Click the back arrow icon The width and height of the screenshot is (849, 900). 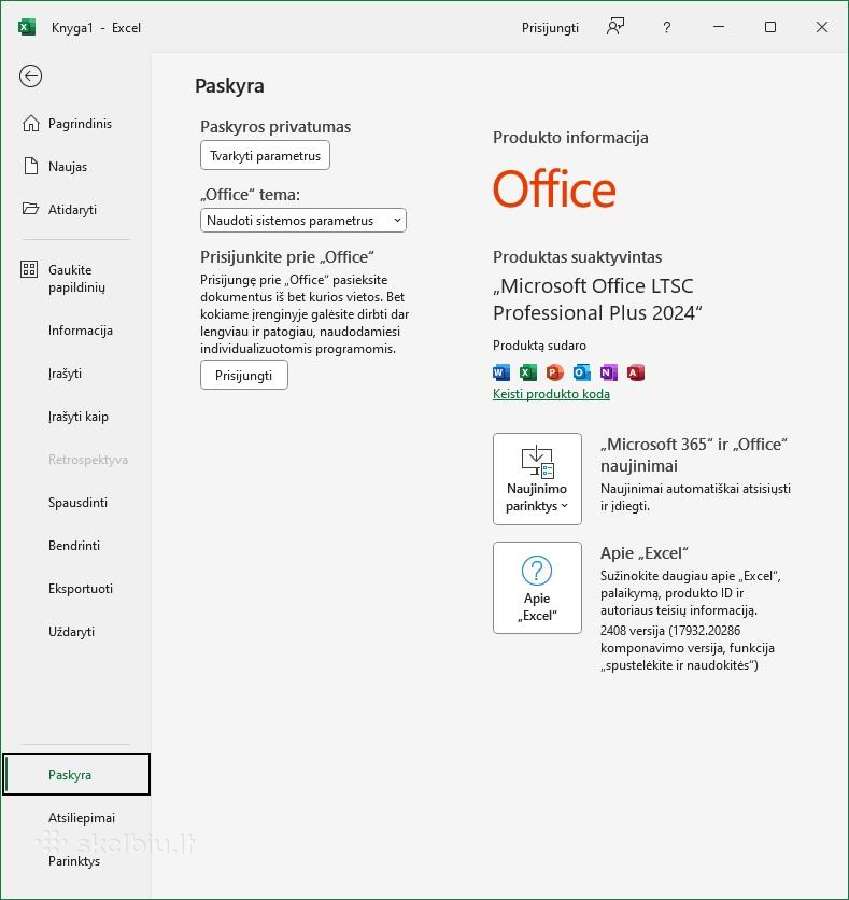(30, 76)
